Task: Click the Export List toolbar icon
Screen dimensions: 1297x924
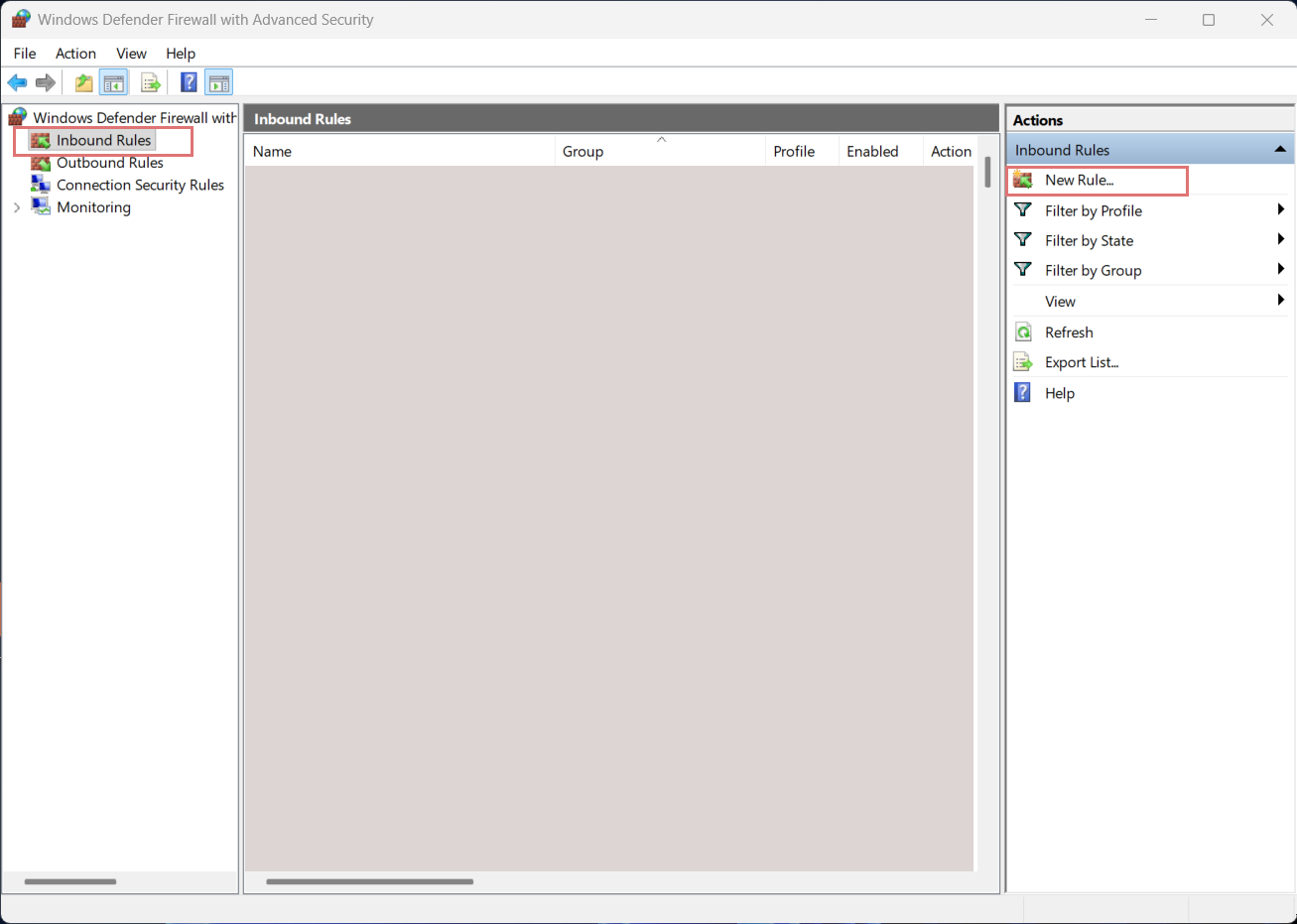Action: [x=151, y=82]
